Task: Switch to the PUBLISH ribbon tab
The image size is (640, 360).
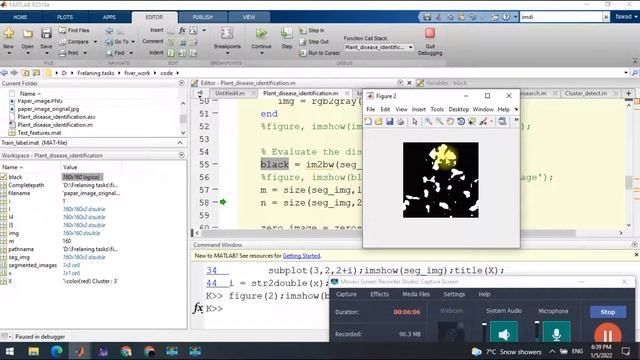Action: pyautogui.click(x=202, y=17)
